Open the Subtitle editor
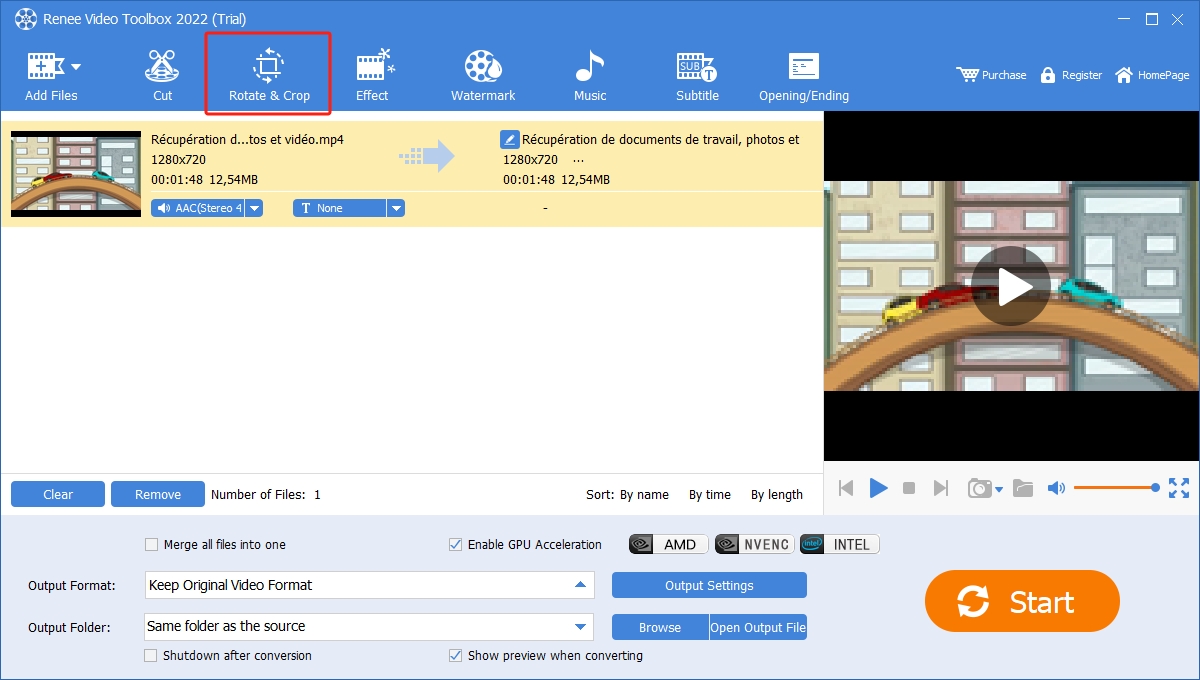 coord(696,72)
